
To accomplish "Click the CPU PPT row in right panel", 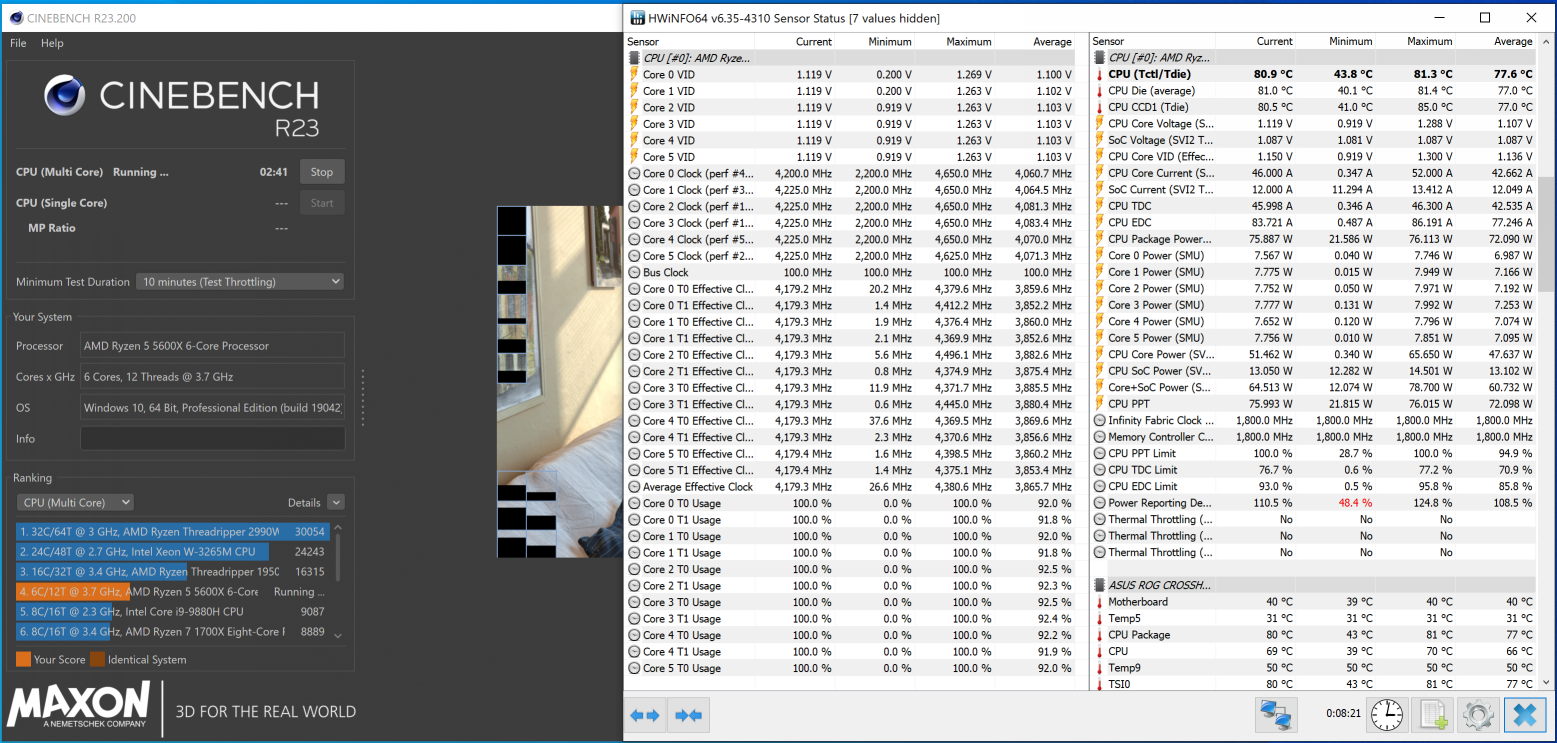I will point(1313,404).
